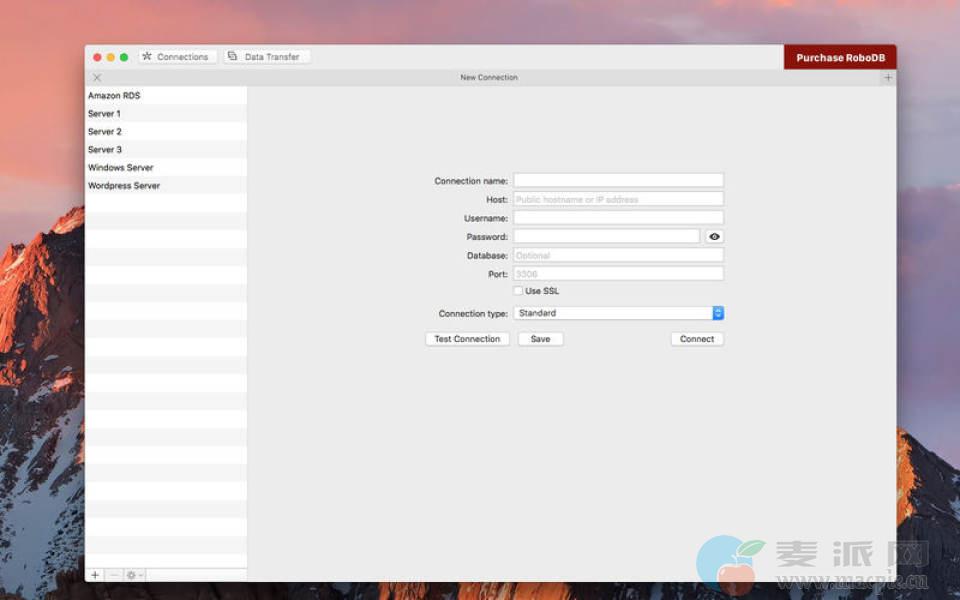The height and width of the screenshot is (600, 960).
Task: Select the New Connection tab
Action: click(x=489, y=78)
